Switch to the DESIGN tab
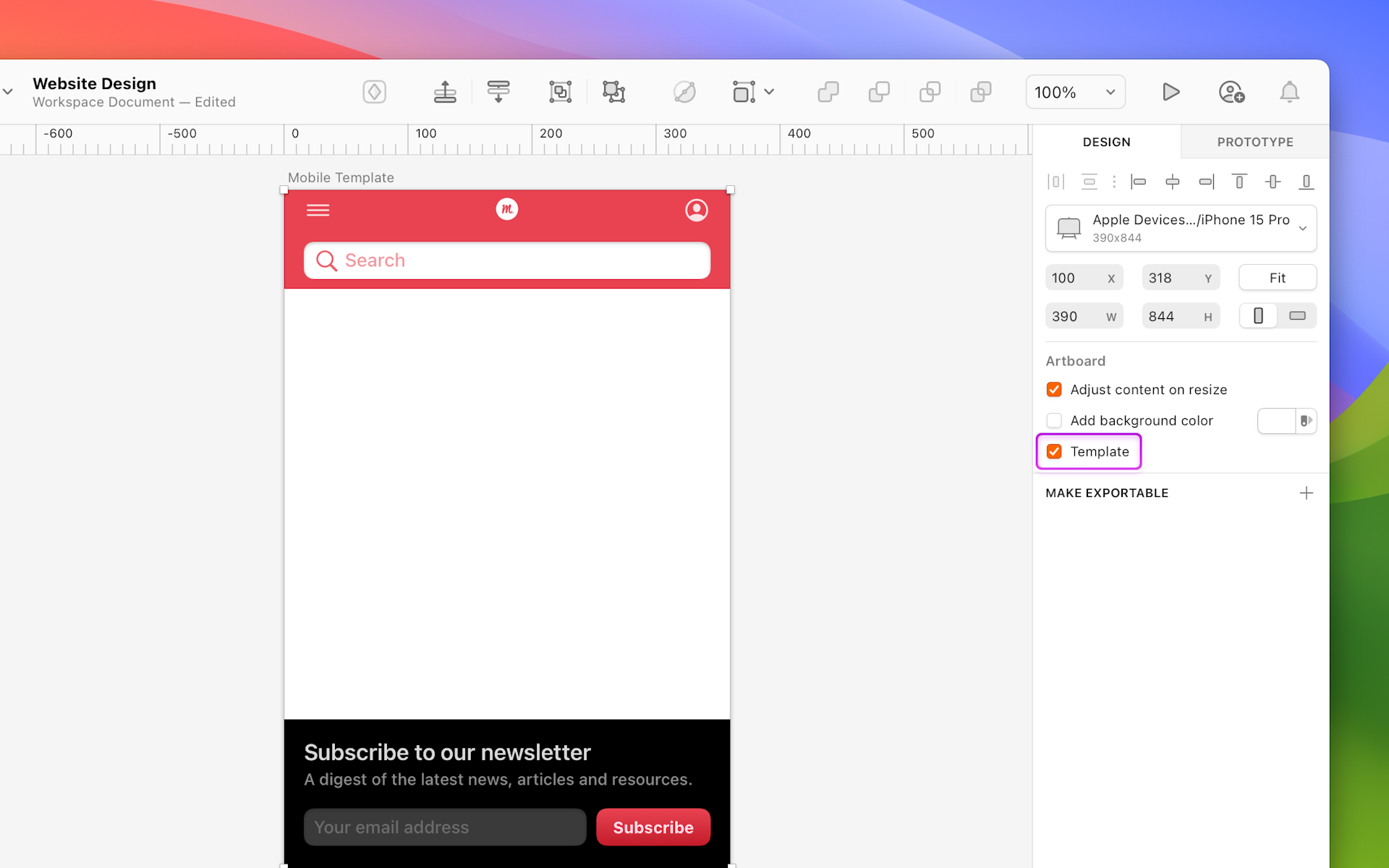 (x=1106, y=141)
